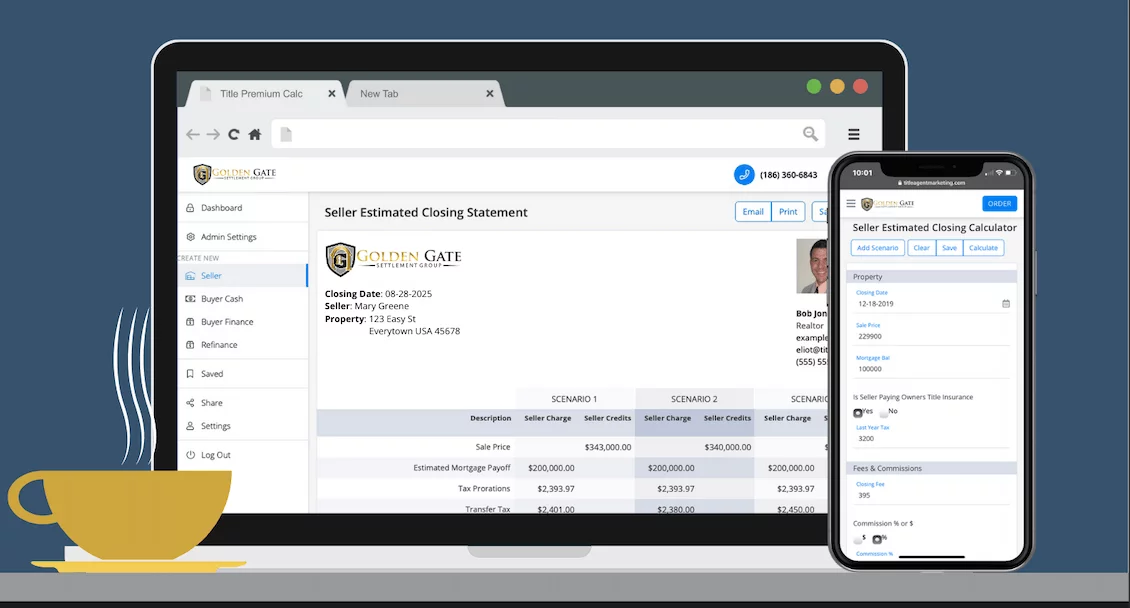
Task: Choose the $ commission option
Action: 858,539
